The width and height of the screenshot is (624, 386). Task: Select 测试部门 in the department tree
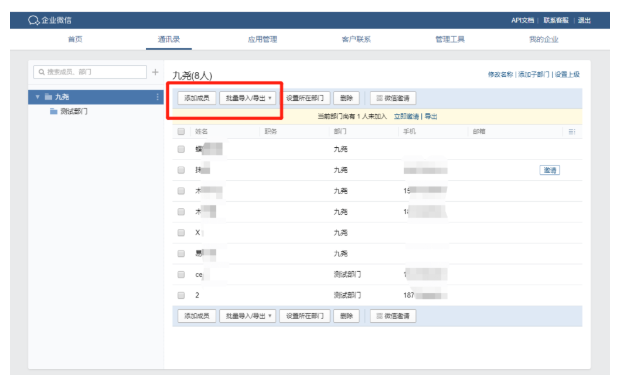(x=74, y=111)
